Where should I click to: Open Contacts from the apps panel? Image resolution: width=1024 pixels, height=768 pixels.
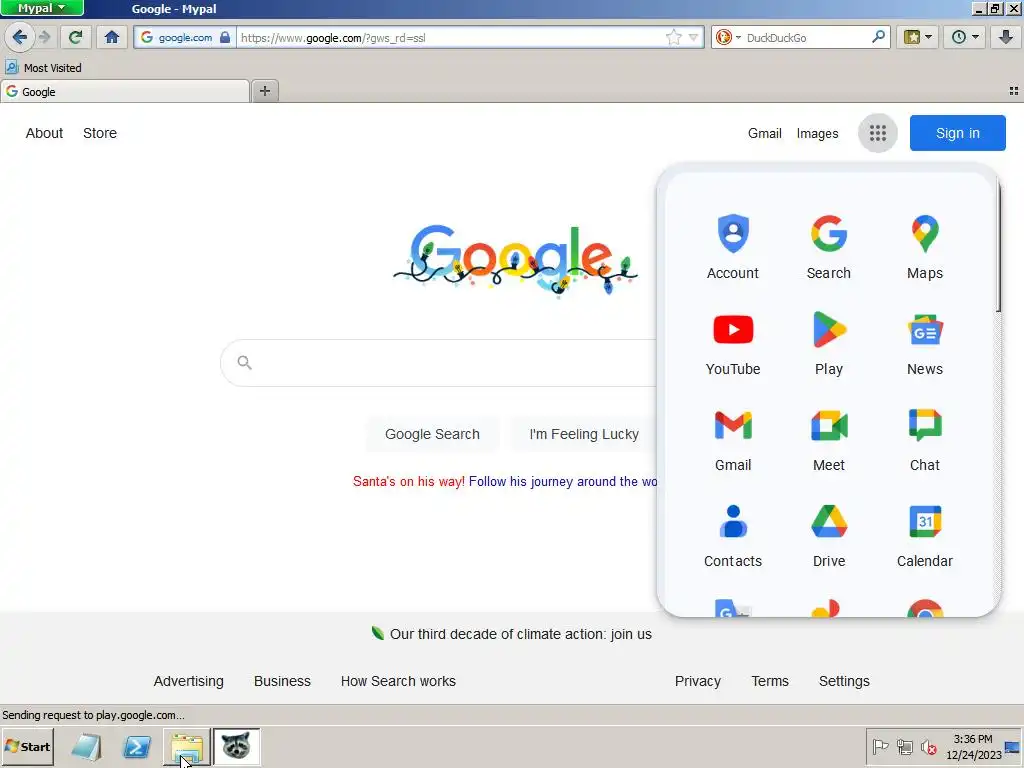(733, 536)
